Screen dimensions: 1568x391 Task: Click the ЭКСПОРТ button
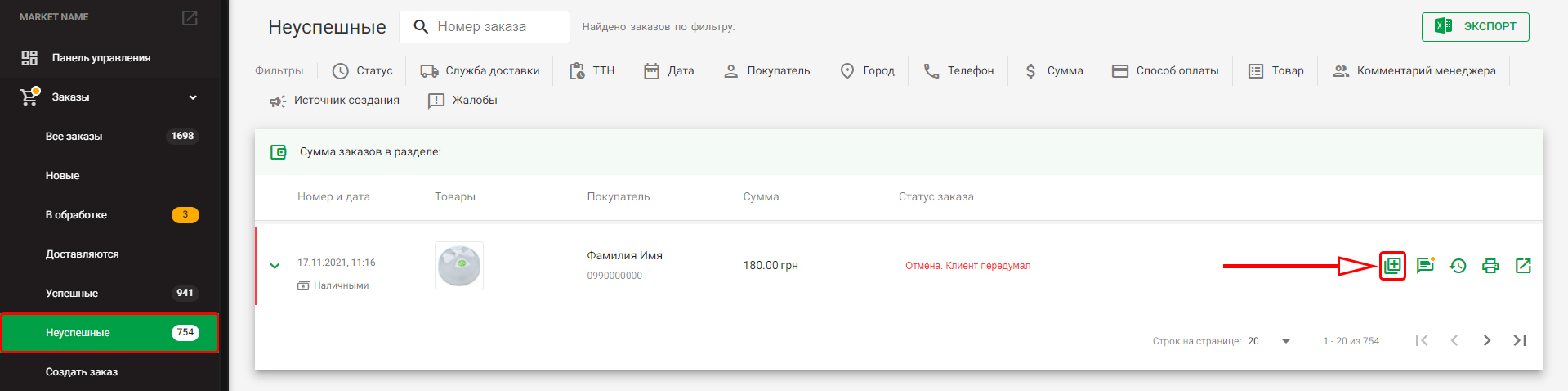pyautogui.click(x=1475, y=26)
